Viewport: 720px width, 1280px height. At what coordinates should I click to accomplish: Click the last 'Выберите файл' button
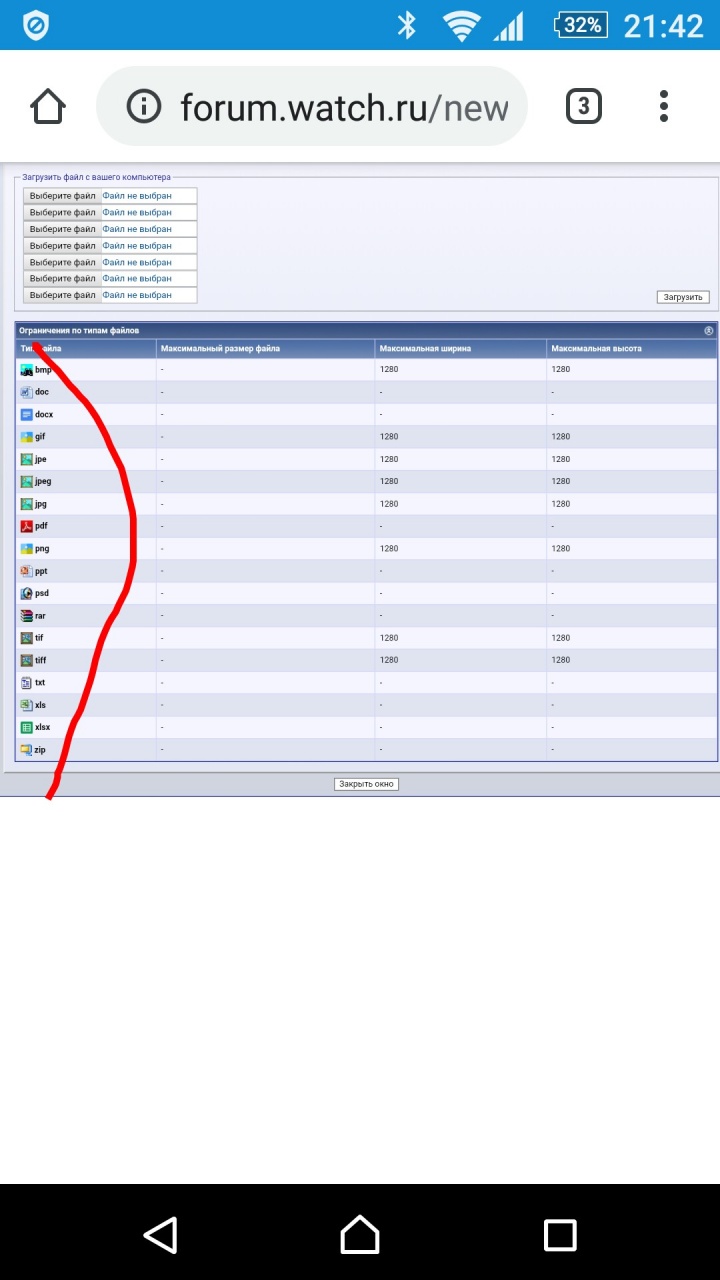click(62, 295)
